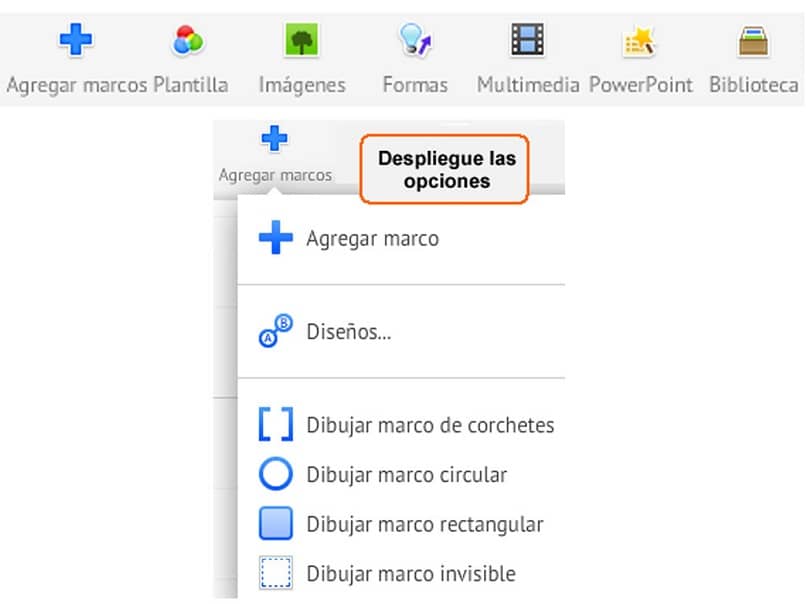This screenshot has width=806, height=604.
Task: Click the blue plus Agregar marcos toolbar icon
Action: 76,41
